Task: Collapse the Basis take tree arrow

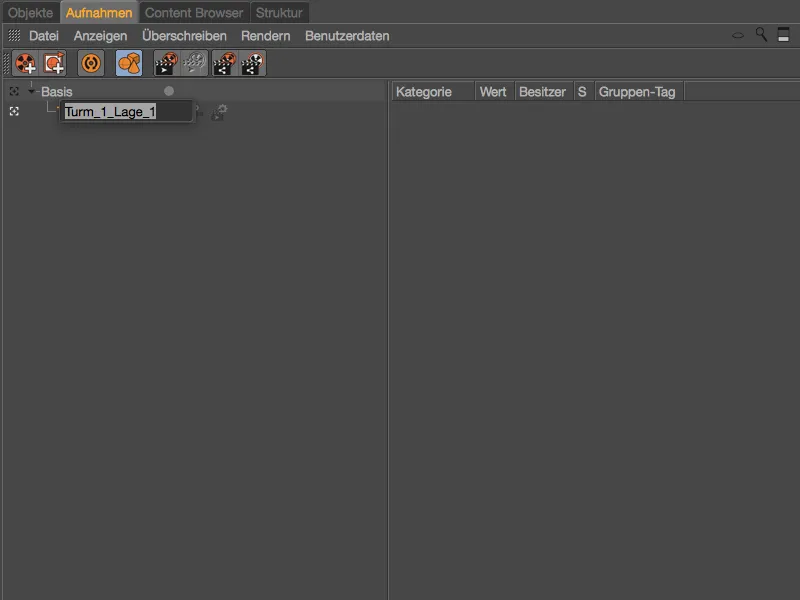Action: pyautogui.click(x=32, y=91)
